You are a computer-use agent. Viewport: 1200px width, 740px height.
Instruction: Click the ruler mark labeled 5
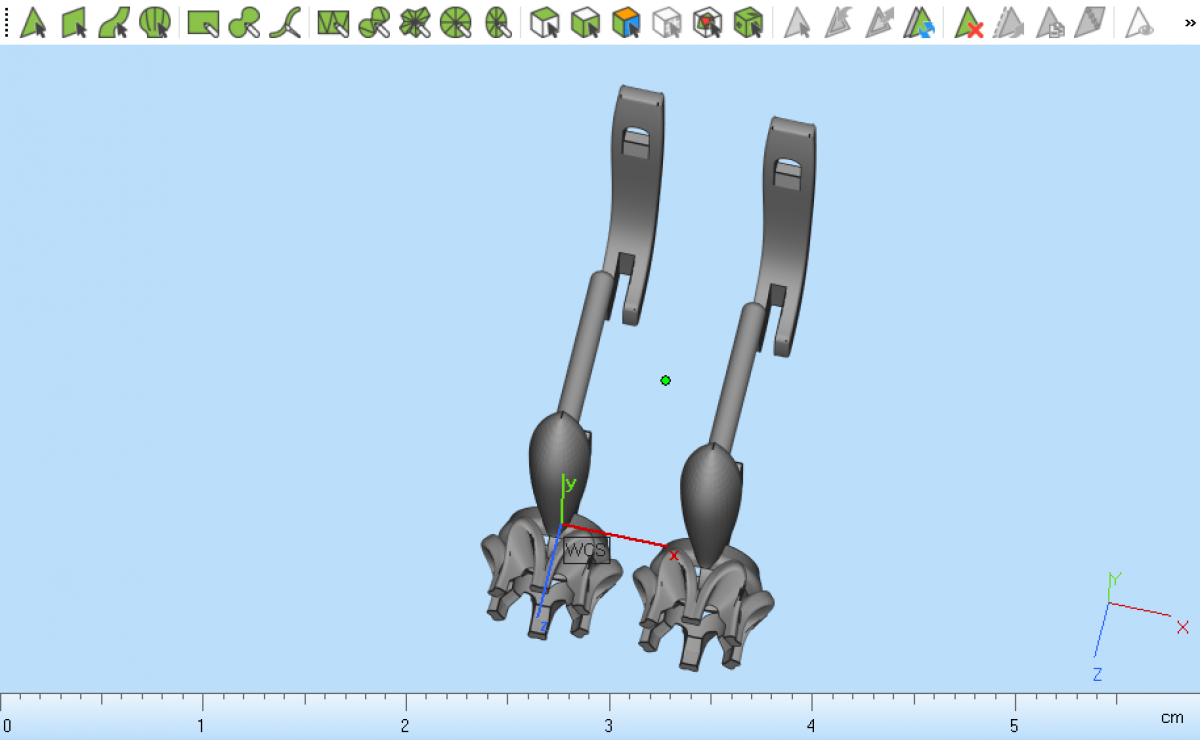point(1014,724)
